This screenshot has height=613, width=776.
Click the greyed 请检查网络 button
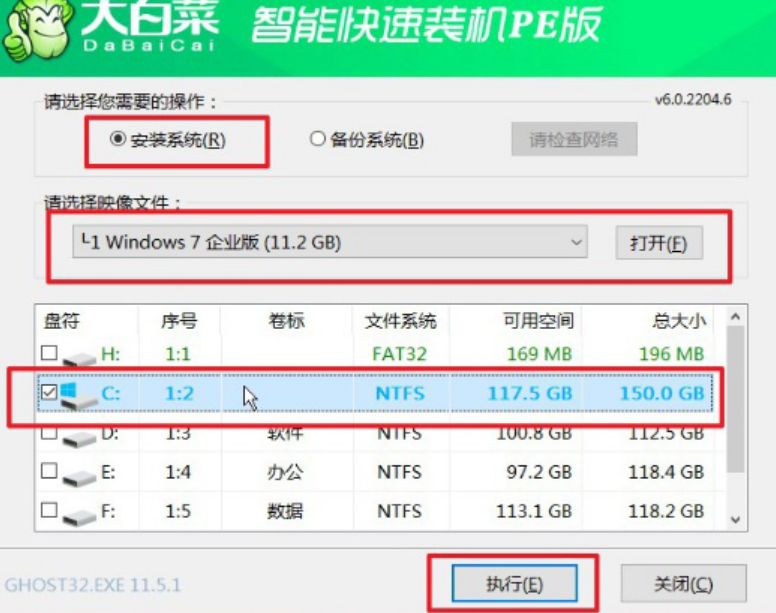coord(574,139)
